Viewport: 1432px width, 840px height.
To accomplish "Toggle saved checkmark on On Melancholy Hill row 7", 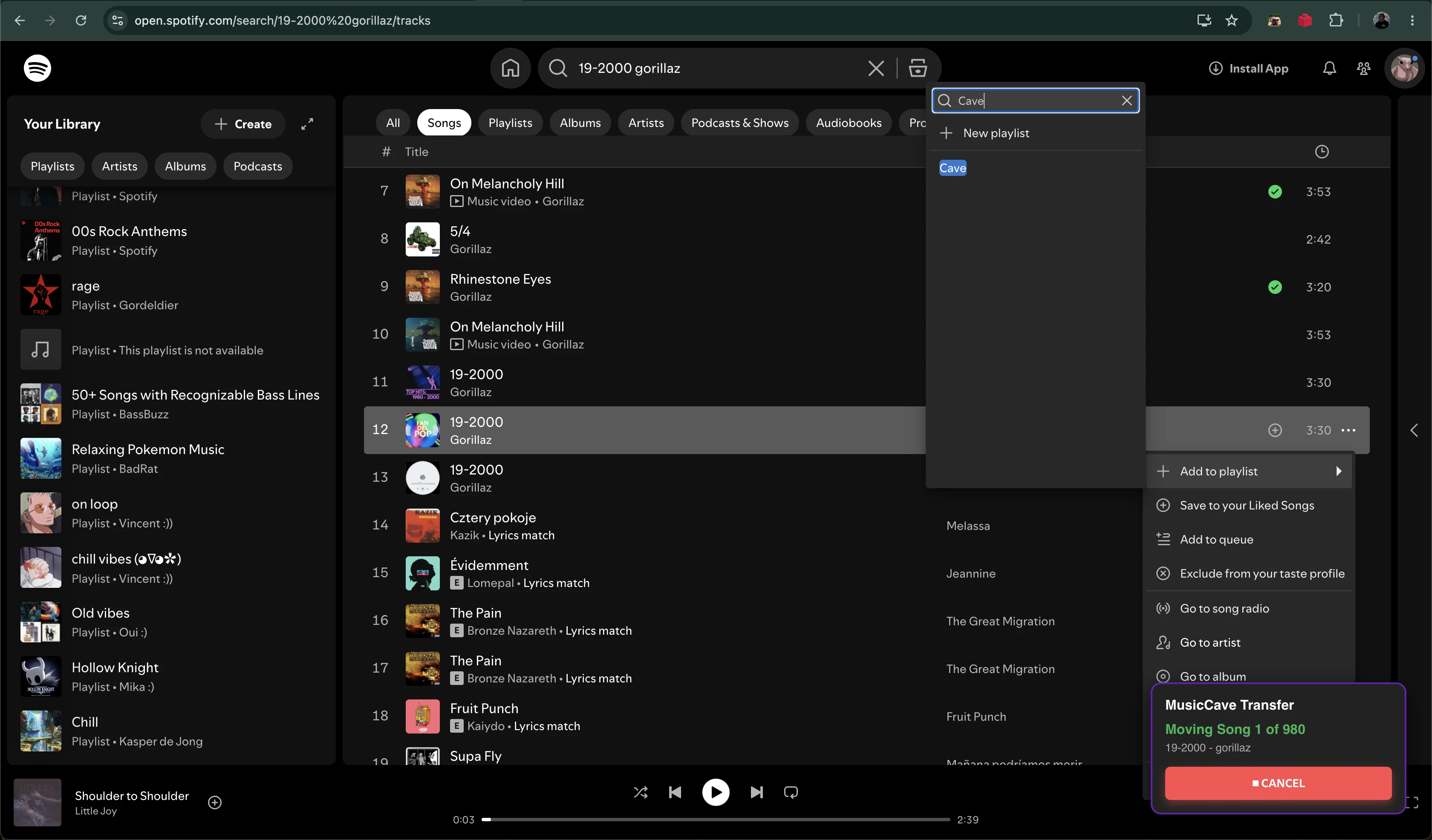I will pos(1275,192).
